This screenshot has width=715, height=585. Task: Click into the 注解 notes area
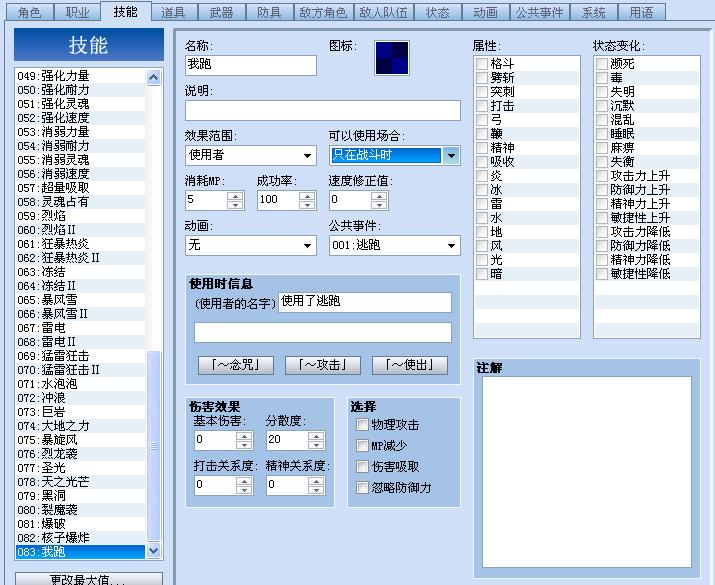[x=587, y=472]
